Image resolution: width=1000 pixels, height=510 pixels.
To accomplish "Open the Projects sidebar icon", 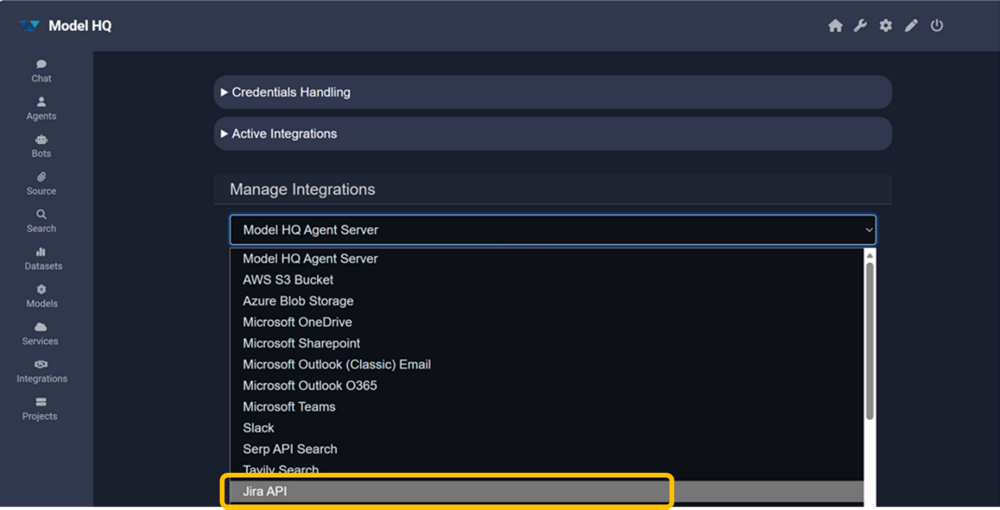I will click(41, 402).
